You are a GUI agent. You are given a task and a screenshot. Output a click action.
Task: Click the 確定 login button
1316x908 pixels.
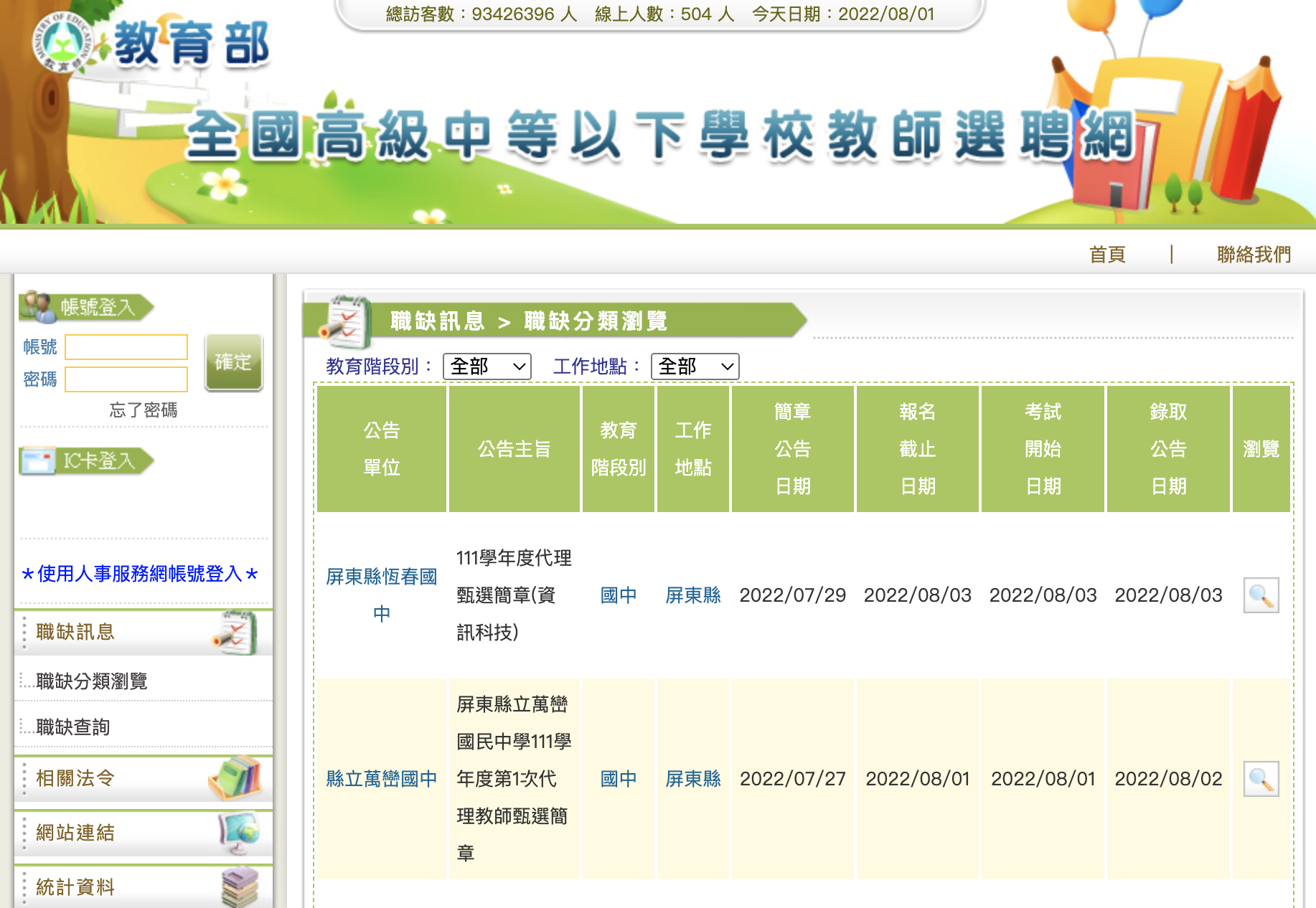[233, 362]
